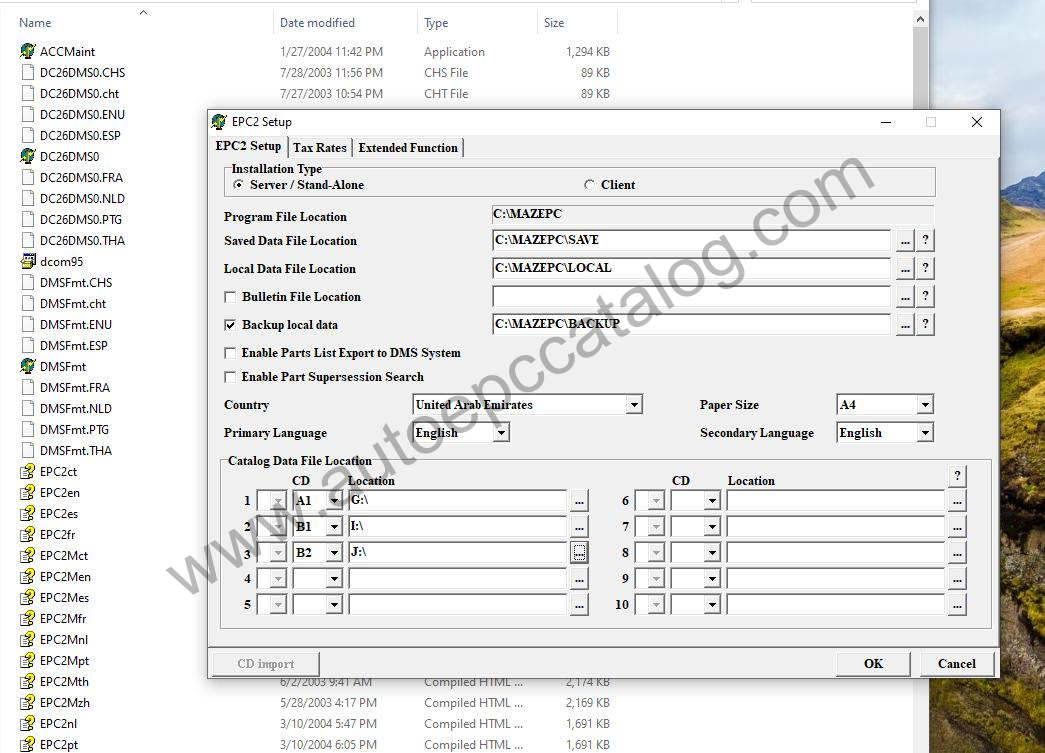The height and width of the screenshot is (753, 1045).
Task: Sort files by Size column header
Action: pyautogui.click(x=554, y=23)
